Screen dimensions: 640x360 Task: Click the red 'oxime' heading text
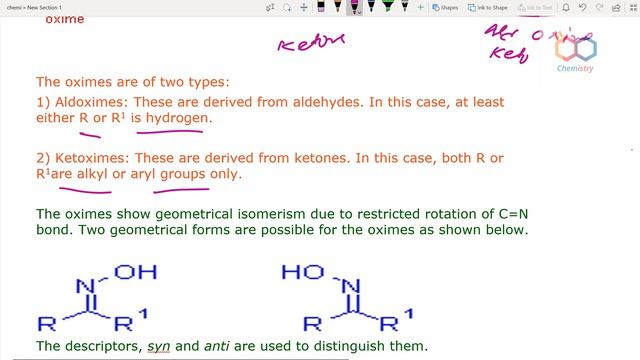tap(64, 20)
